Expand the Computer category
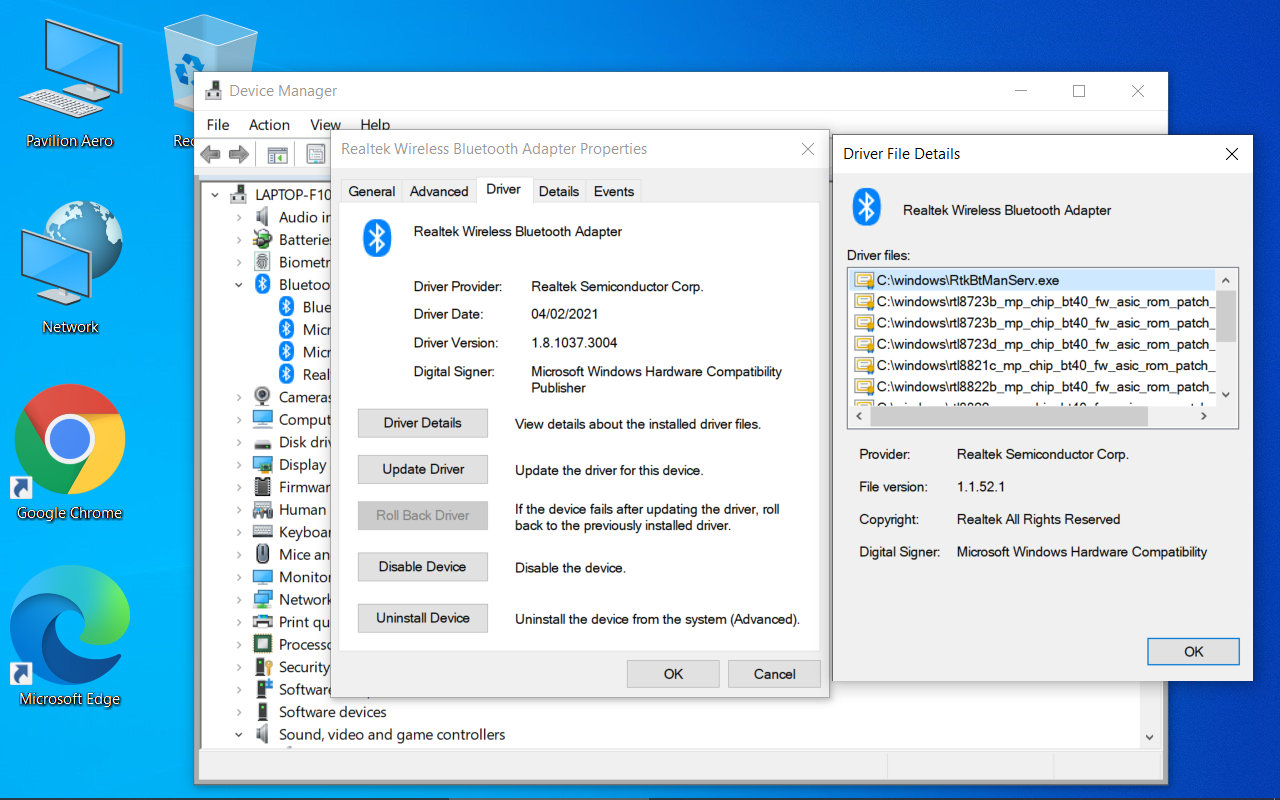This screenshot has width=1280, height=800. (238, 420)
